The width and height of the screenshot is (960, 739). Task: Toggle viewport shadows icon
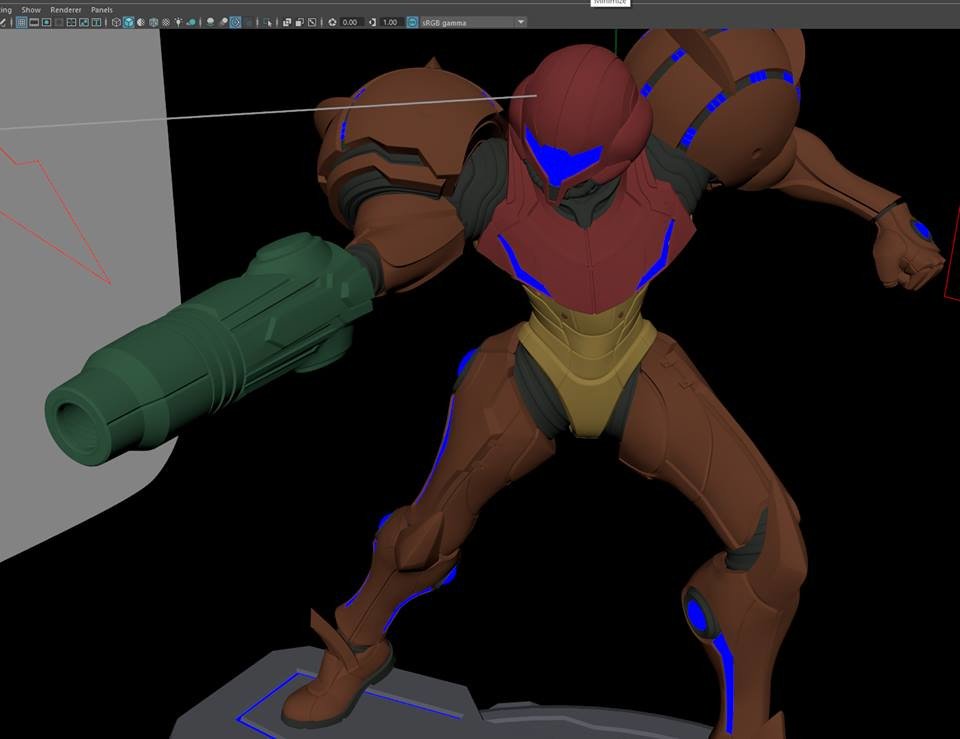point(191,22)
